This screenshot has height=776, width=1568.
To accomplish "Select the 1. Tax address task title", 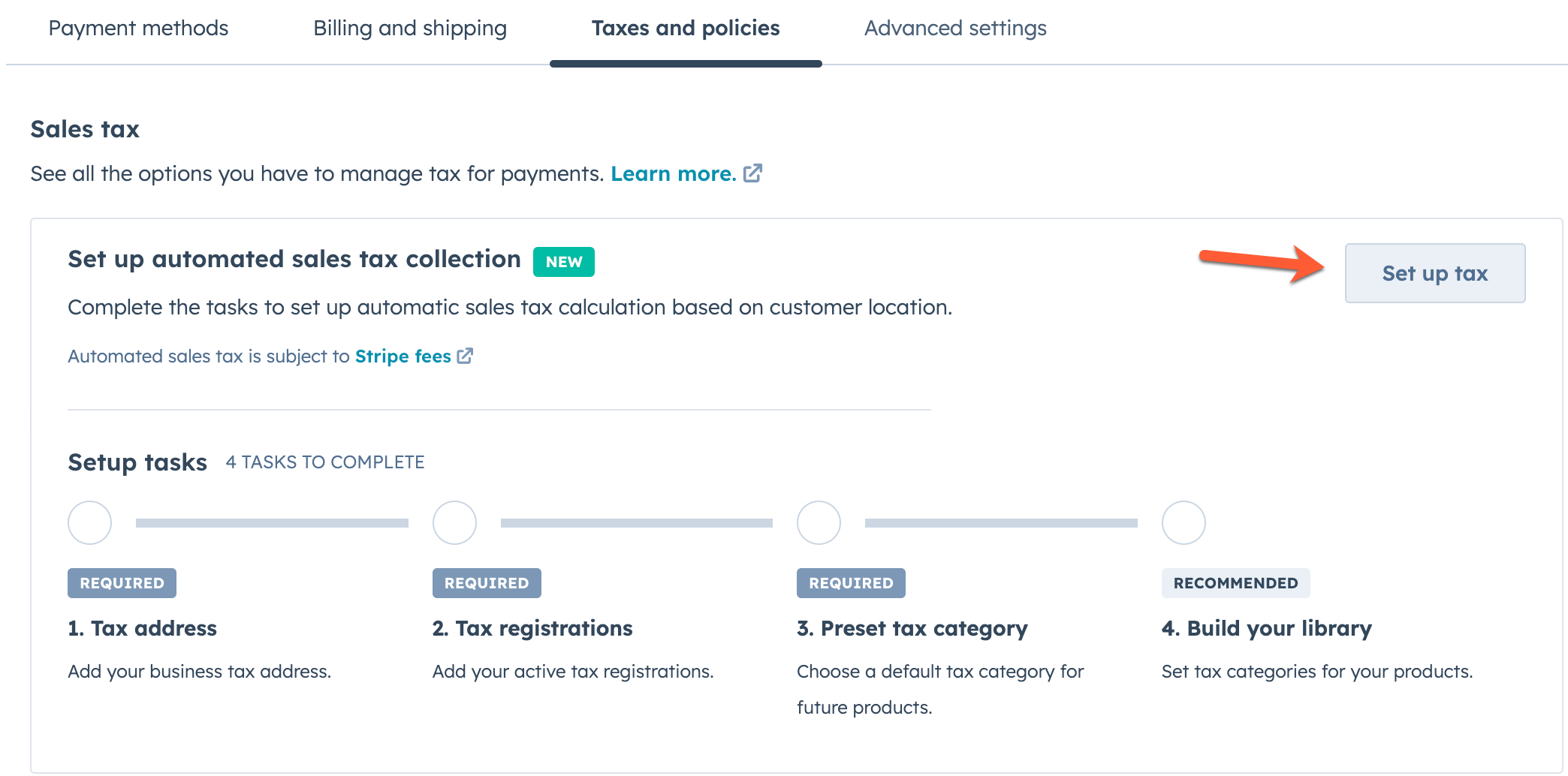I will click(142, 628).
